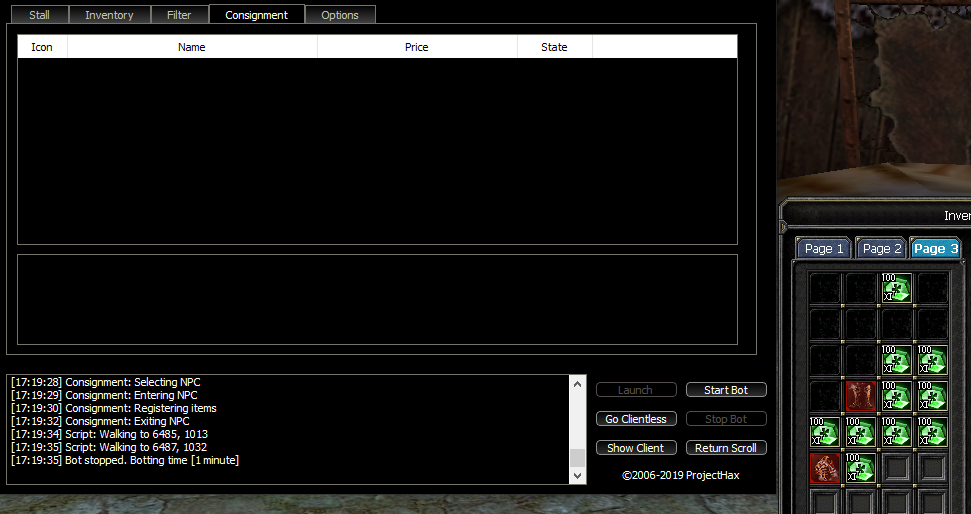Go to the Options tab

coord(340,15)
